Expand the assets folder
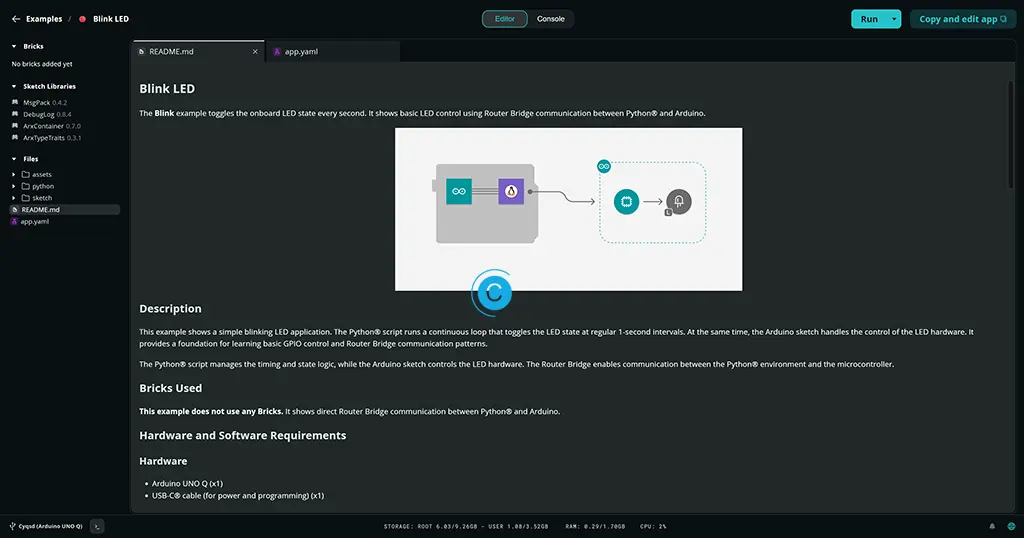 (13, 174)
